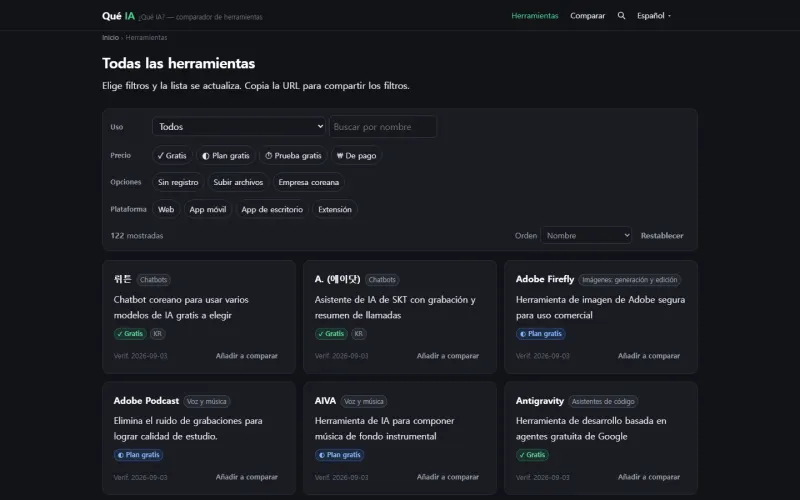Toggle the App de escritorio platform filter
This screenshot has width=800, height=500.
(272, 209)
